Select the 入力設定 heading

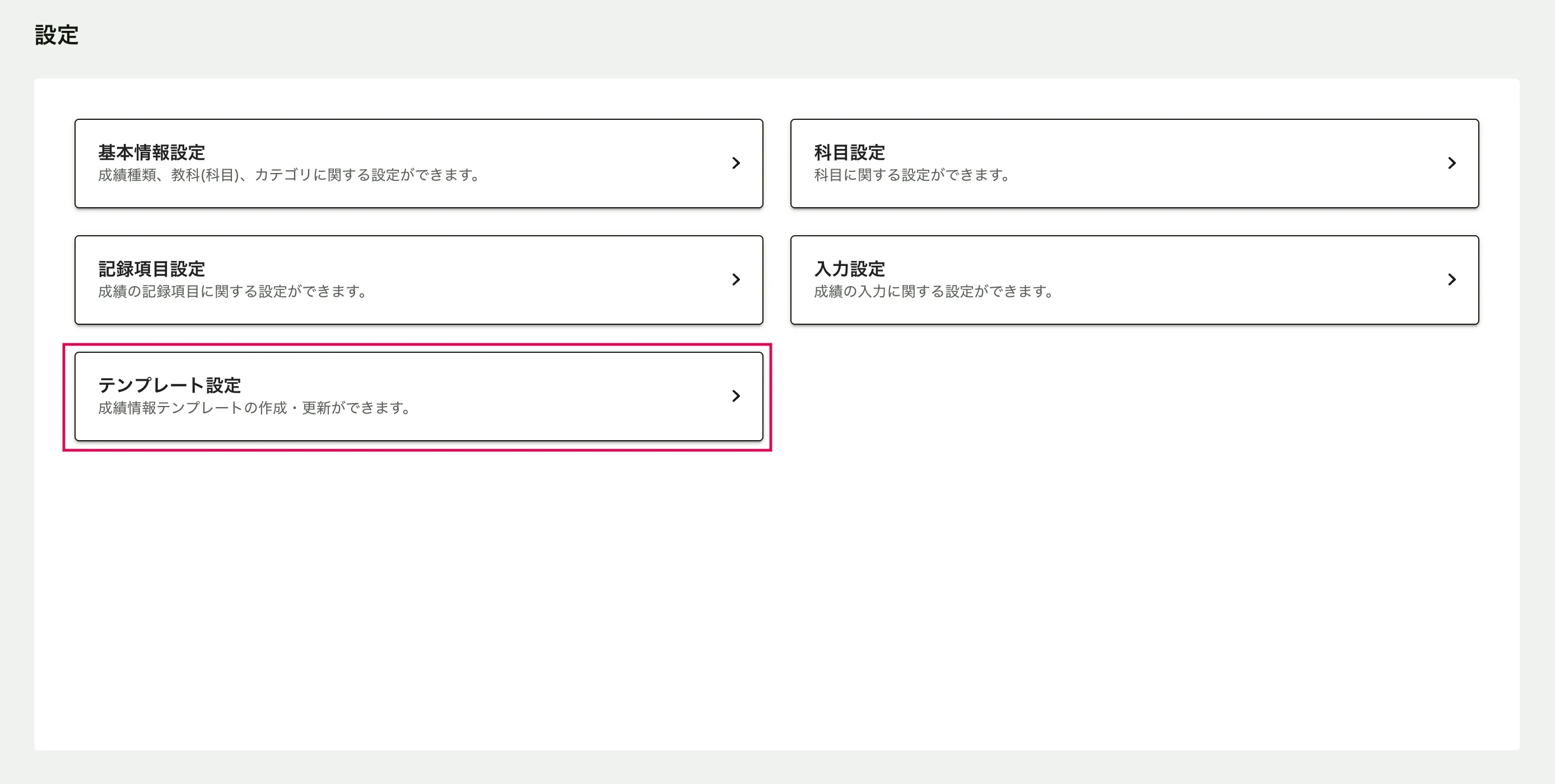tap(849, 269)
